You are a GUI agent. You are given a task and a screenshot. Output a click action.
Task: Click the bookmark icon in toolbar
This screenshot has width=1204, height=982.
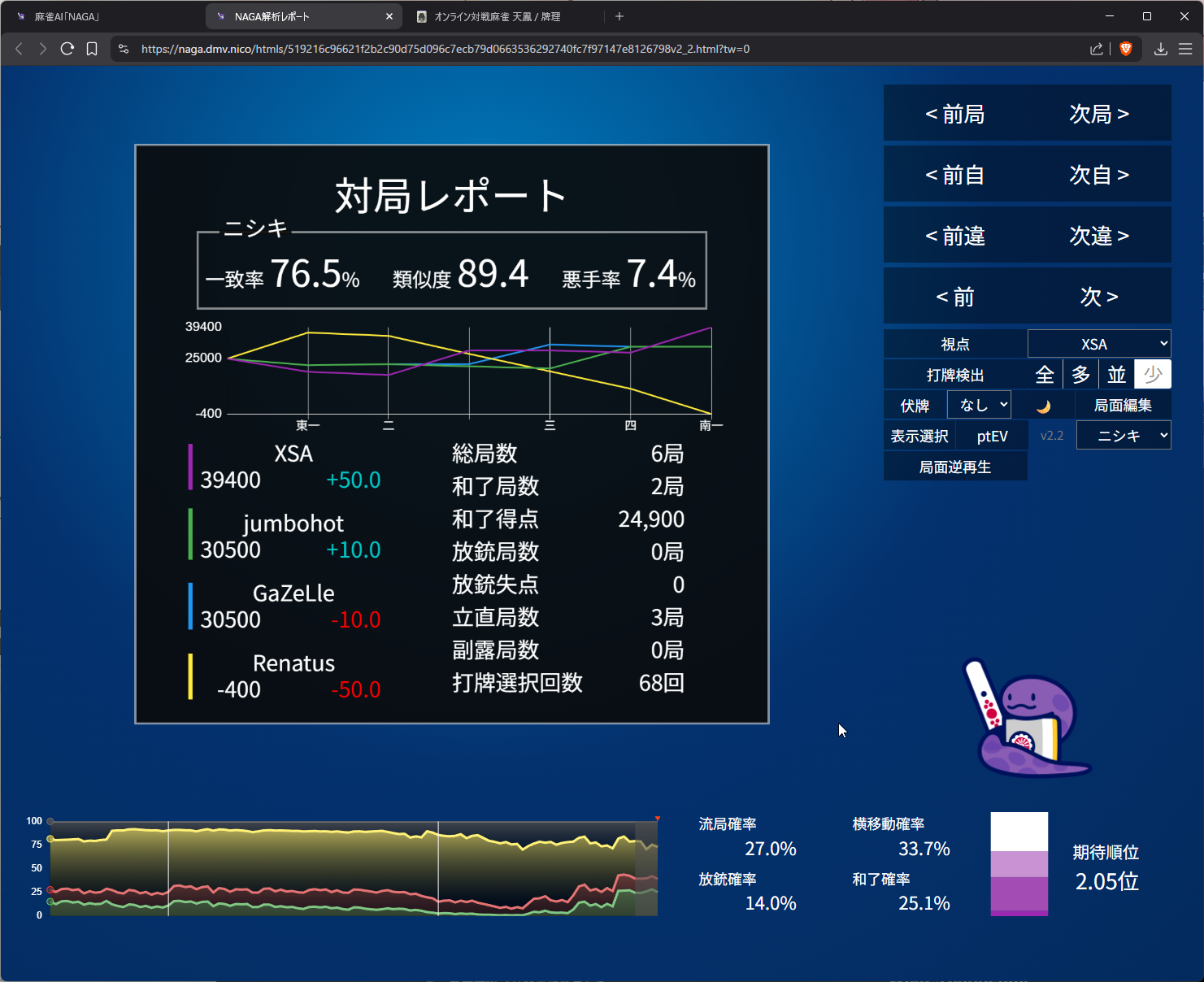coord(92,49)
